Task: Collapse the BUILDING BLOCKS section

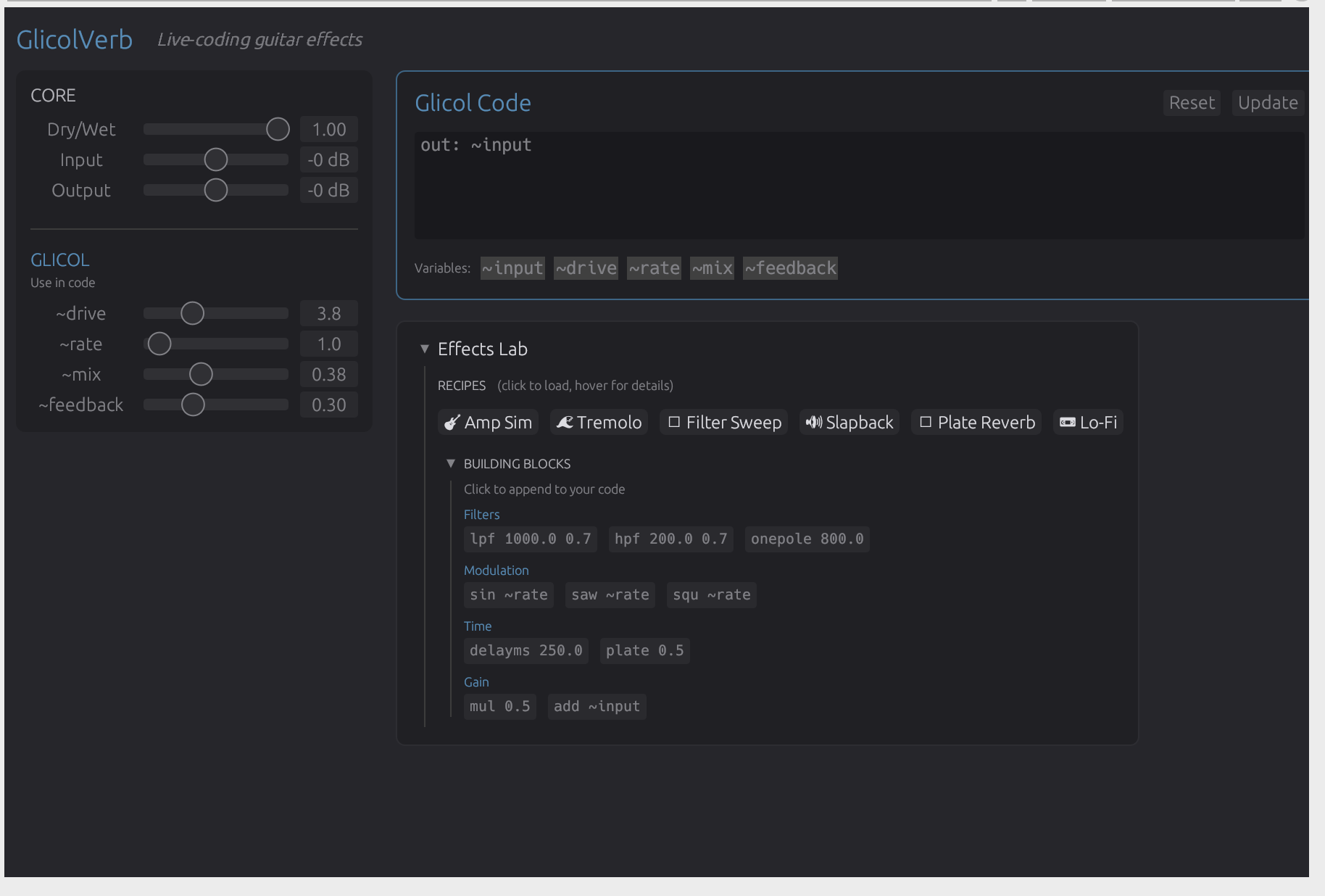Action: (451, 463)
